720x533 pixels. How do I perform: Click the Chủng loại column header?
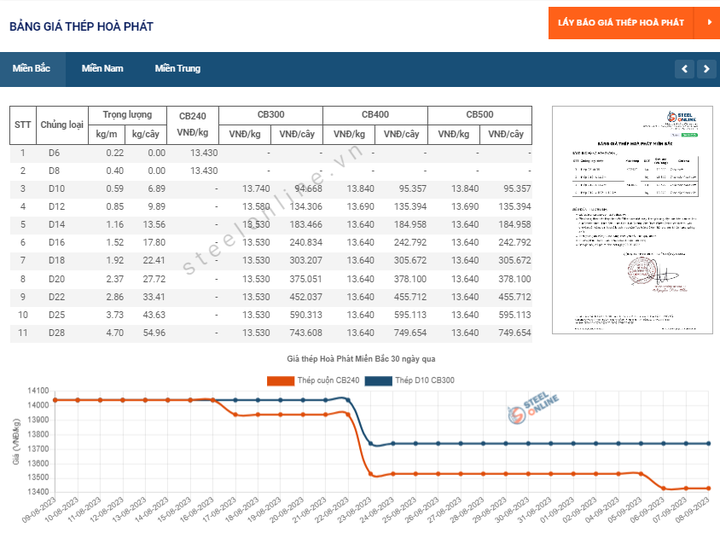point(62,125)
